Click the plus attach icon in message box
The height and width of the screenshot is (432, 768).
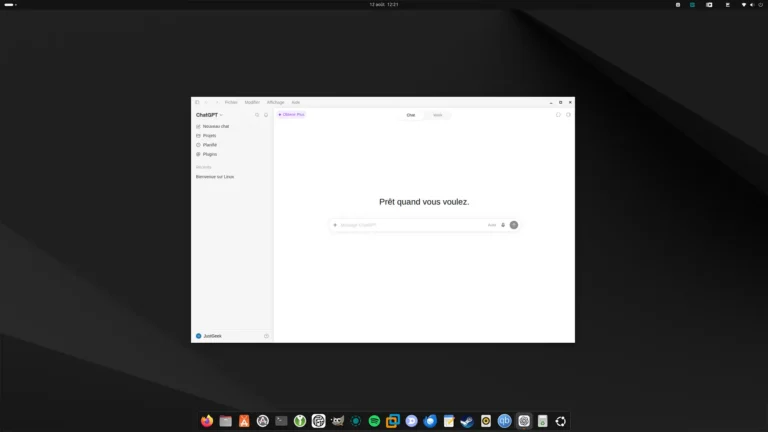tap(335, 225)
